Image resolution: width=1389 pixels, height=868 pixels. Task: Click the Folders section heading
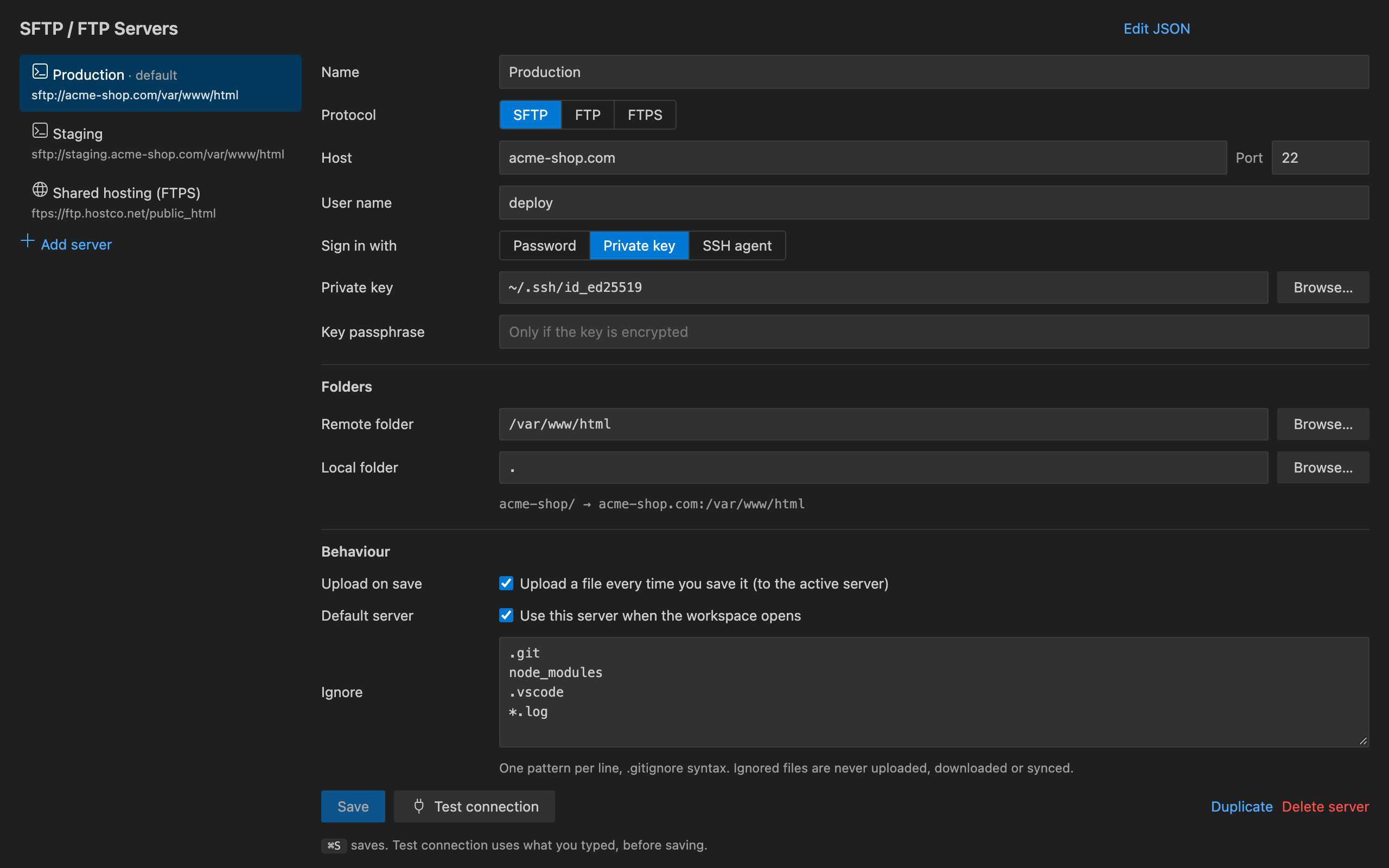[x=347, y=387]
